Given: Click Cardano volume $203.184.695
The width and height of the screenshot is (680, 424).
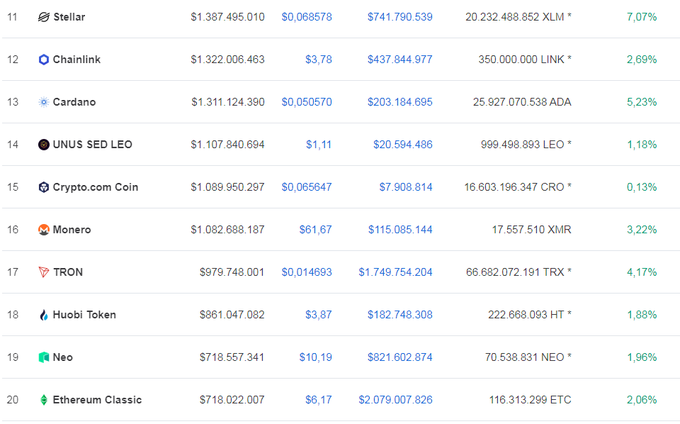Looking at the screenshot, I should point(400,102).
